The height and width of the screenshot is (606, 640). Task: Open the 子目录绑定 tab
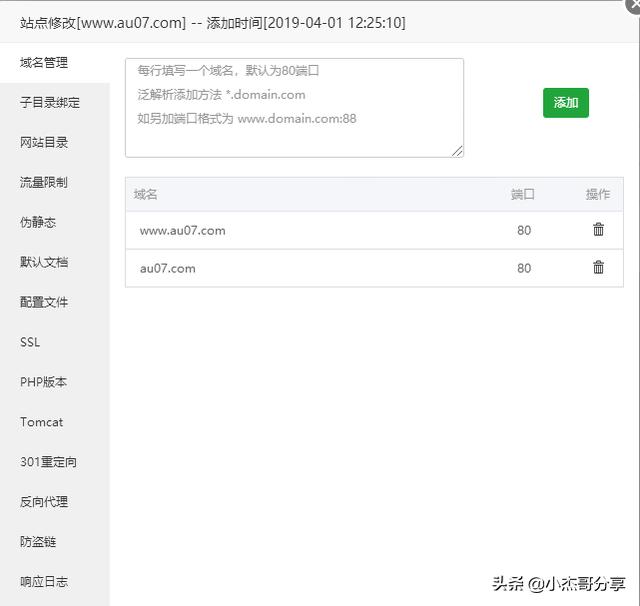coord(55,103)
